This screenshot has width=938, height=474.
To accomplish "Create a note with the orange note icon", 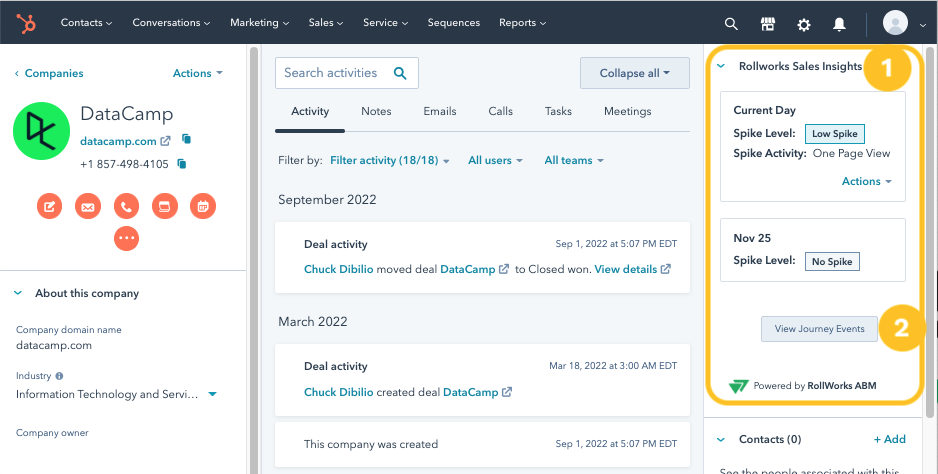I will (49, 207).
